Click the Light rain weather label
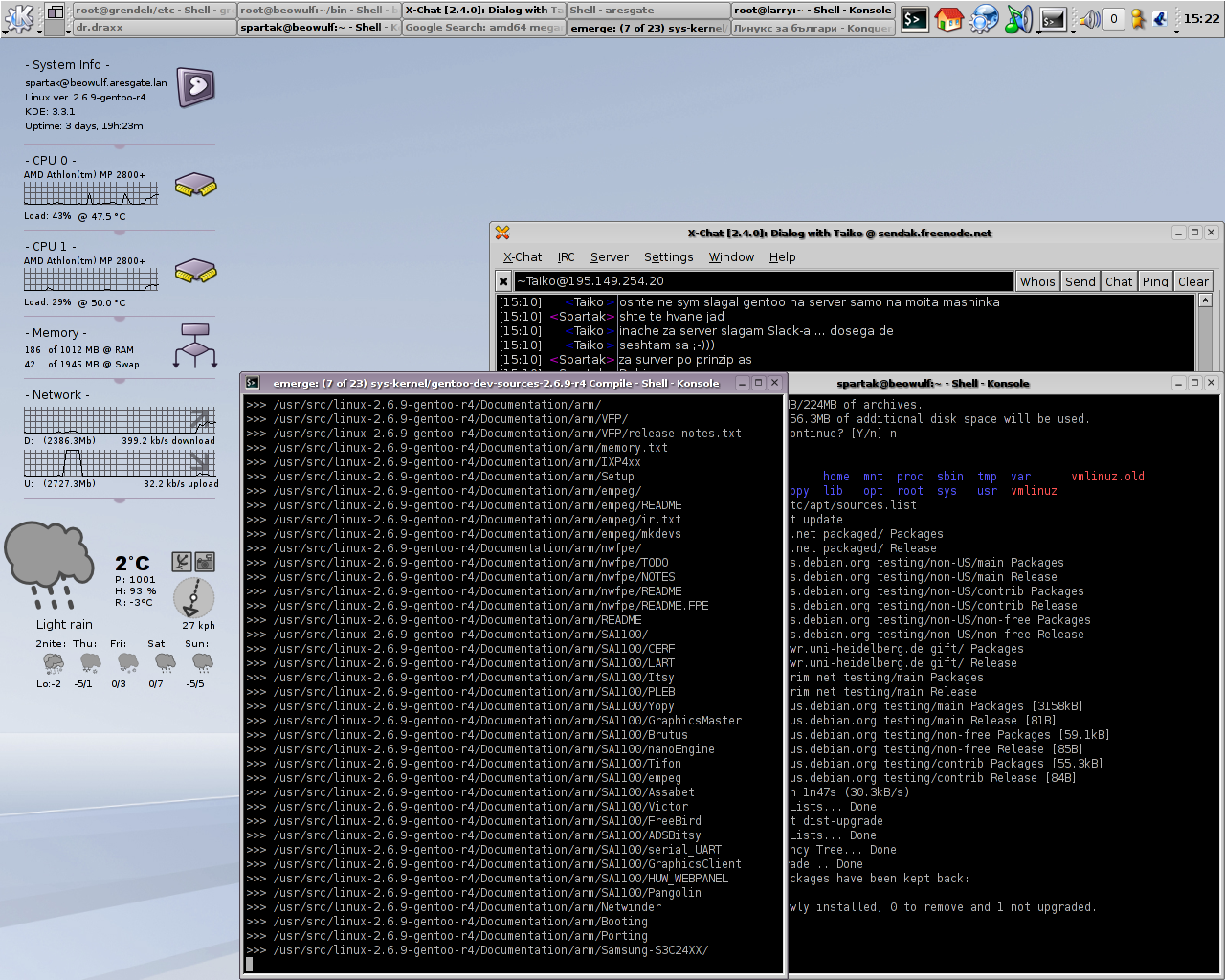Viewport: 1225px width, 980px height. 65,625
